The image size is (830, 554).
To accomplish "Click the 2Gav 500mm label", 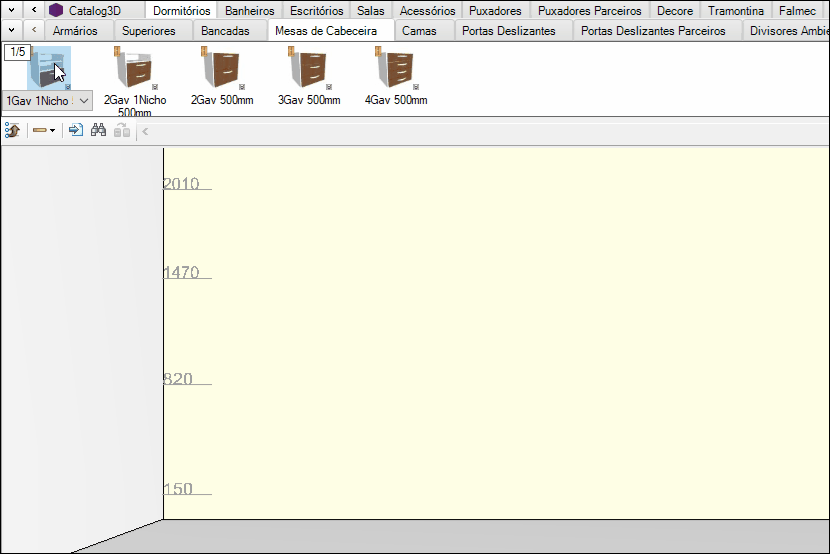I will [222, 100].
